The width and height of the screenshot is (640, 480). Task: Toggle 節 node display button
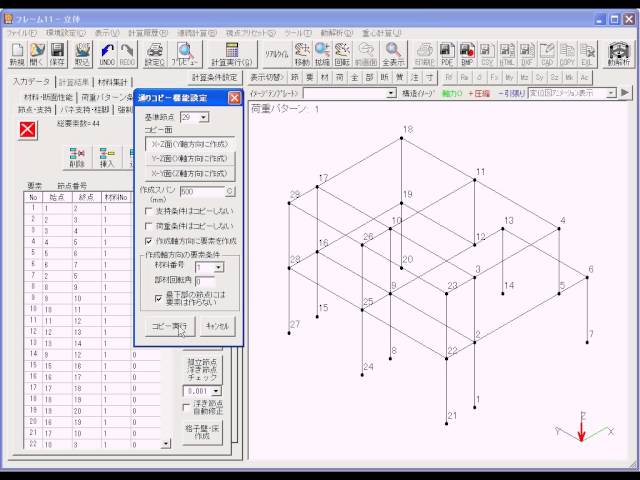pos(295,77)
